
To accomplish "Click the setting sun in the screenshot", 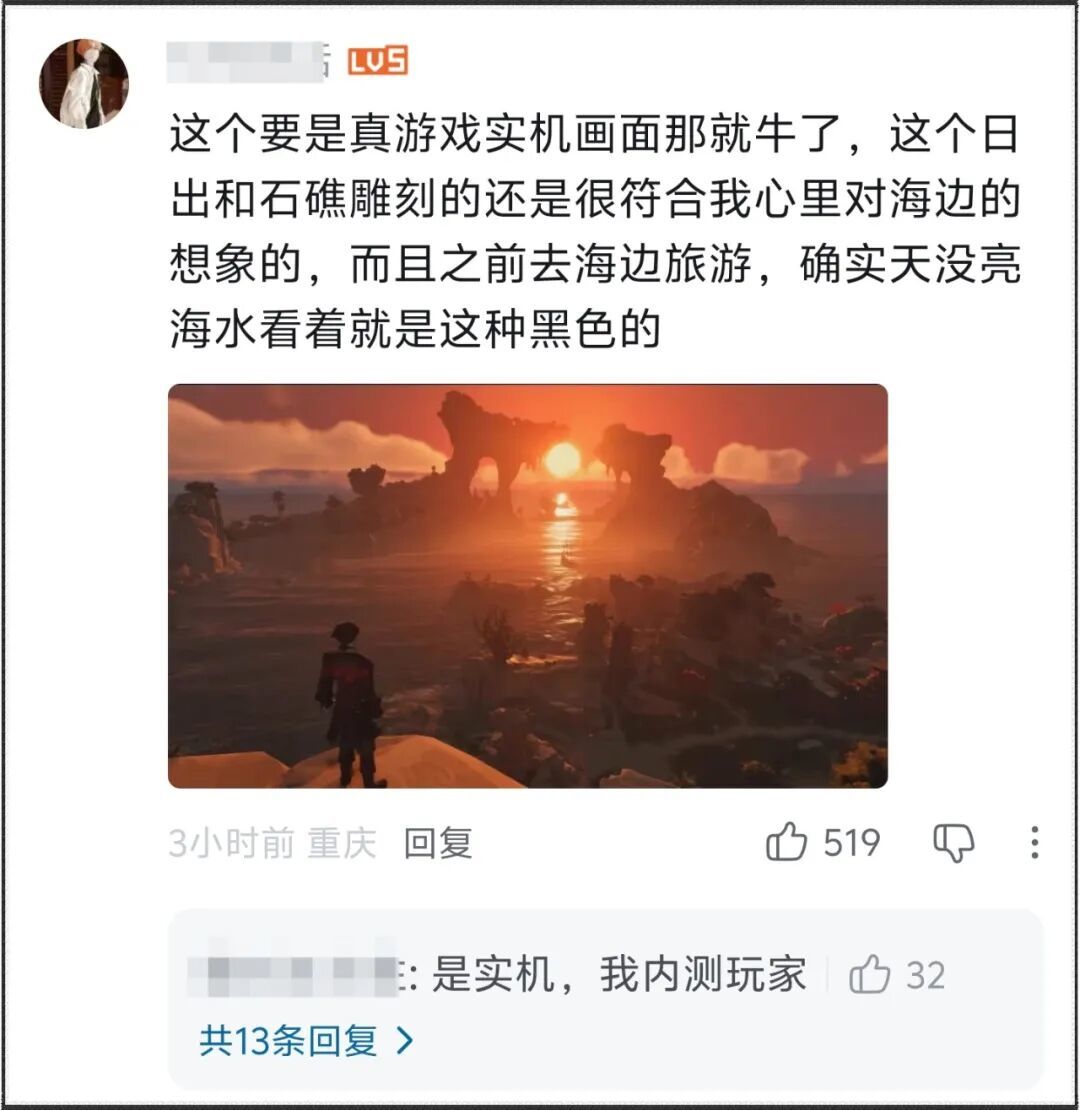I will coord(563,459).
